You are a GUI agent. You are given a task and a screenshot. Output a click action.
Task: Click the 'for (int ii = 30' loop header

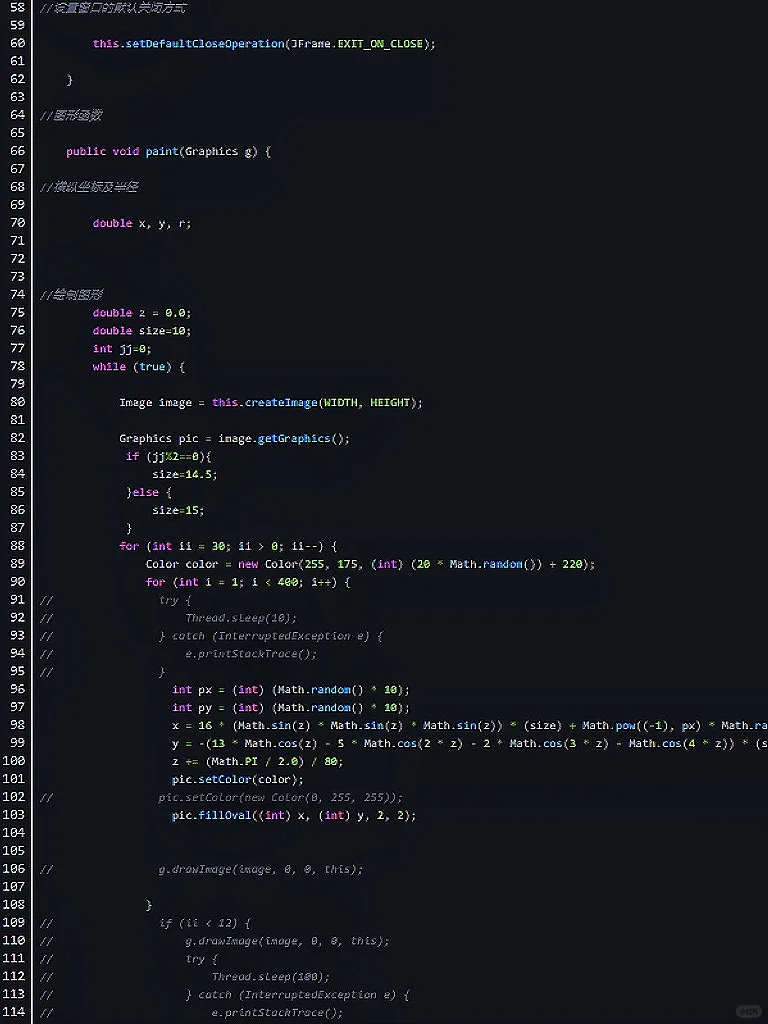pyautogui.click(x=228, y=547)
